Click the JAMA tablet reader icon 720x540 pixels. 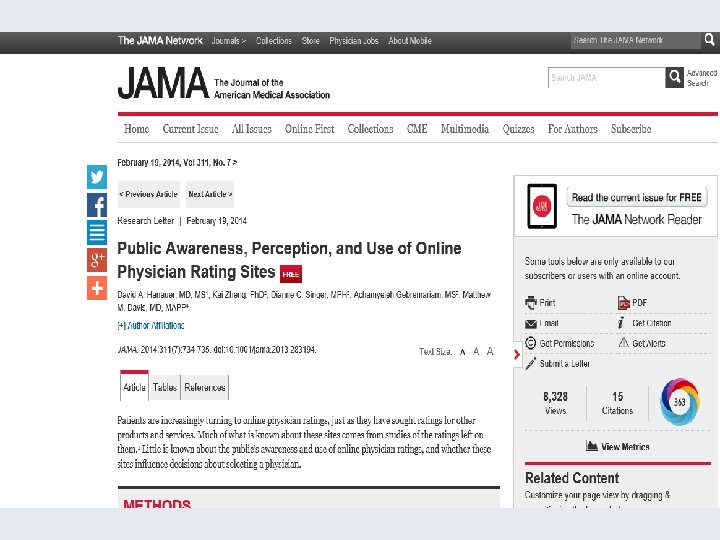coord(542,206)
